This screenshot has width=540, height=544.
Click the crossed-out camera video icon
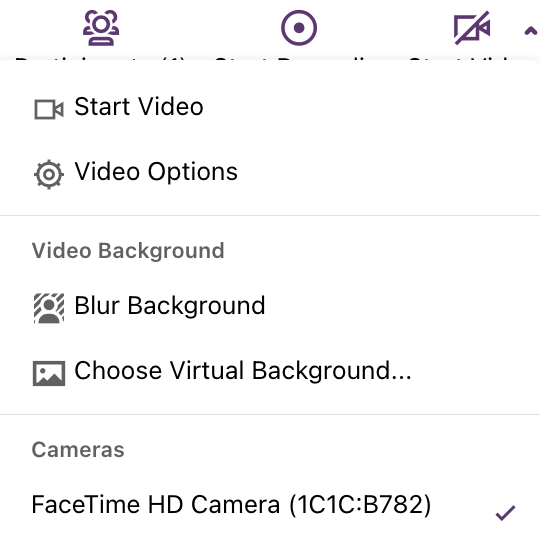[472, 28]
